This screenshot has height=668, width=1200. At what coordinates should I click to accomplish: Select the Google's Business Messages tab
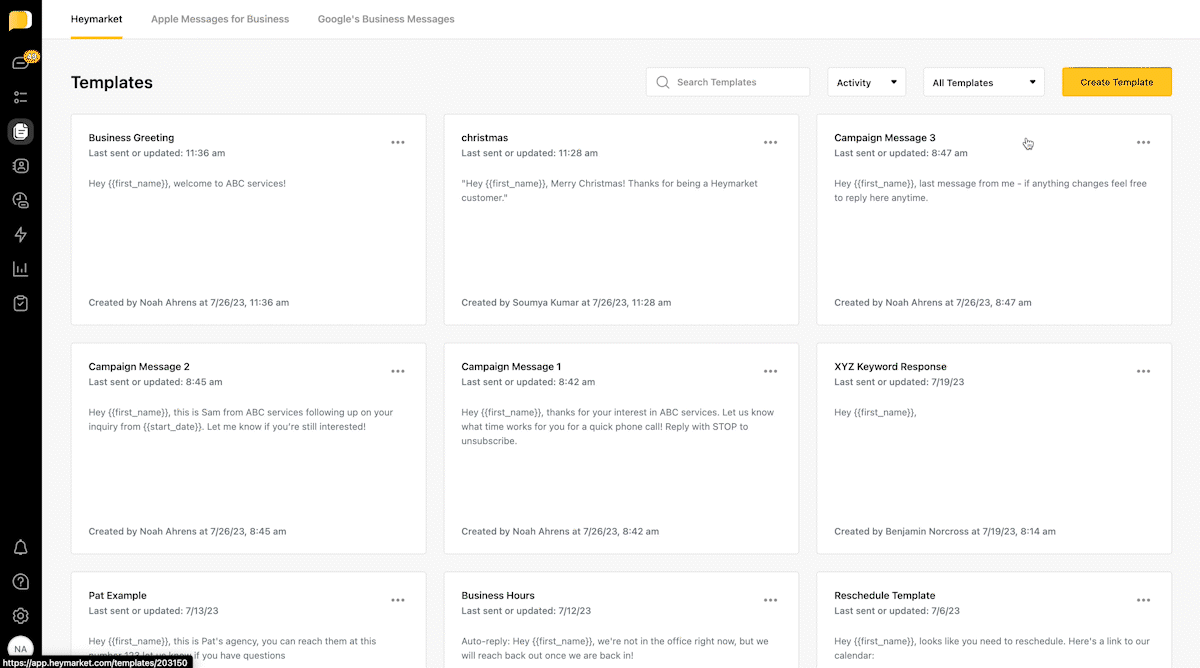[386, 18]
